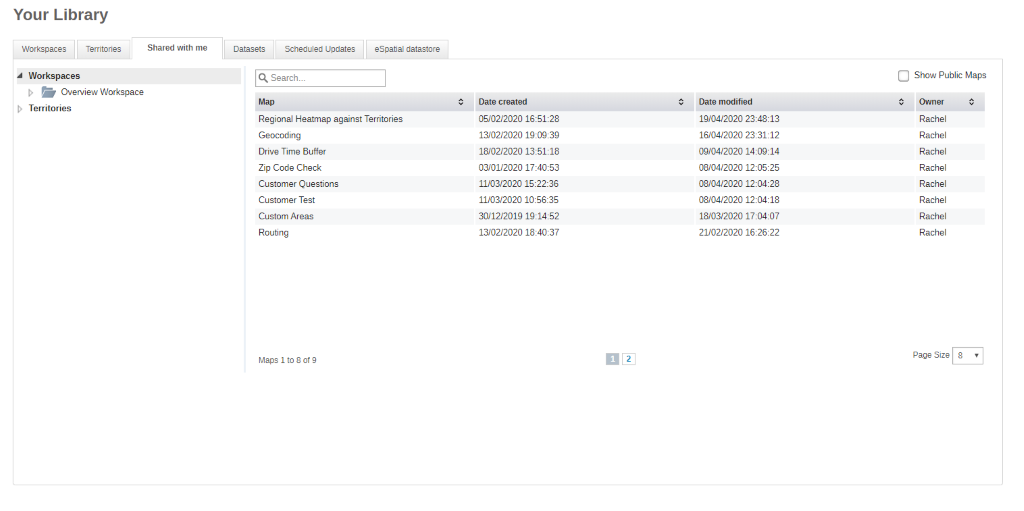Click created date 13/02/2020 19:09:39

(x=519, y=135)
